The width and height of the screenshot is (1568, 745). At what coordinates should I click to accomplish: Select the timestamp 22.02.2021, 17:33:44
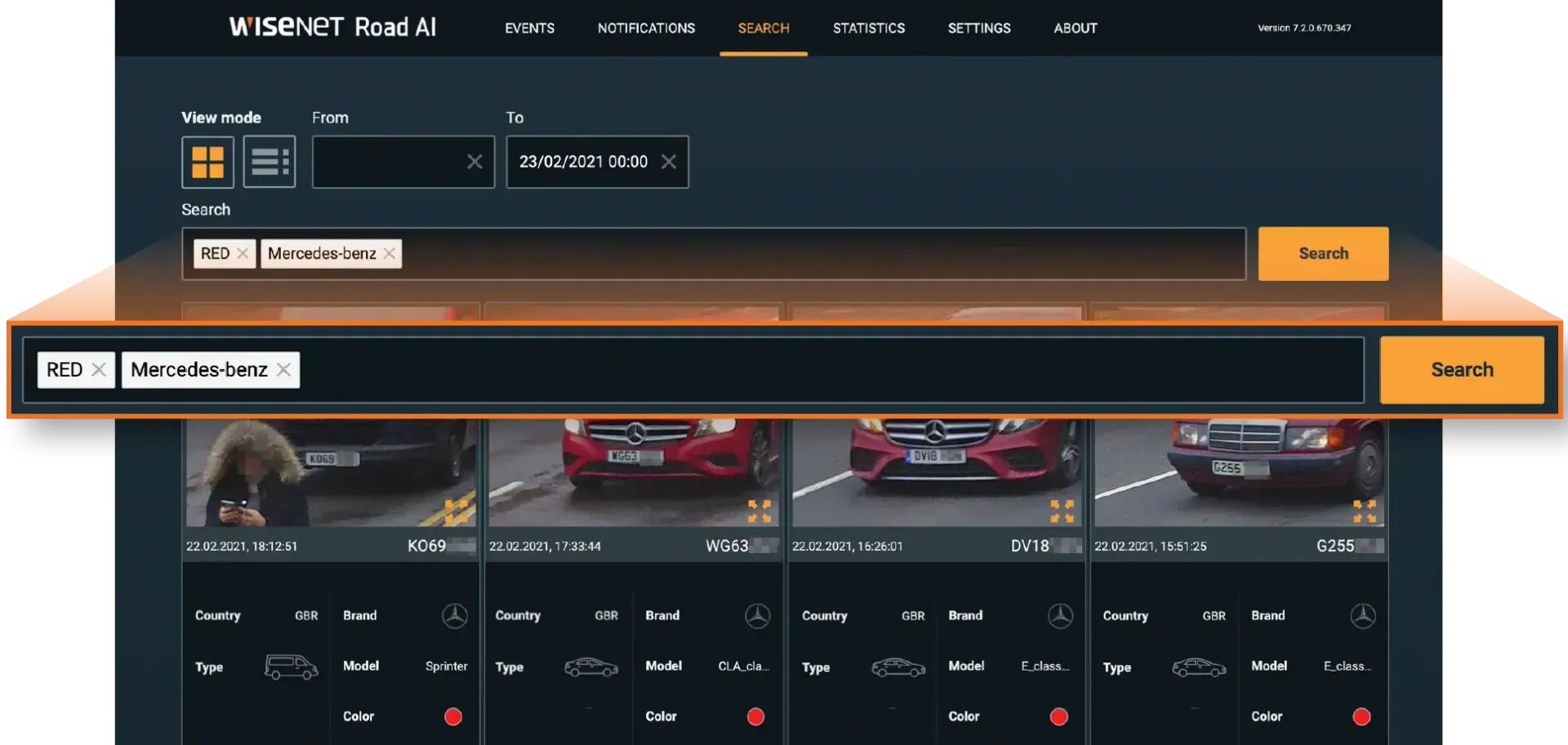545,546
